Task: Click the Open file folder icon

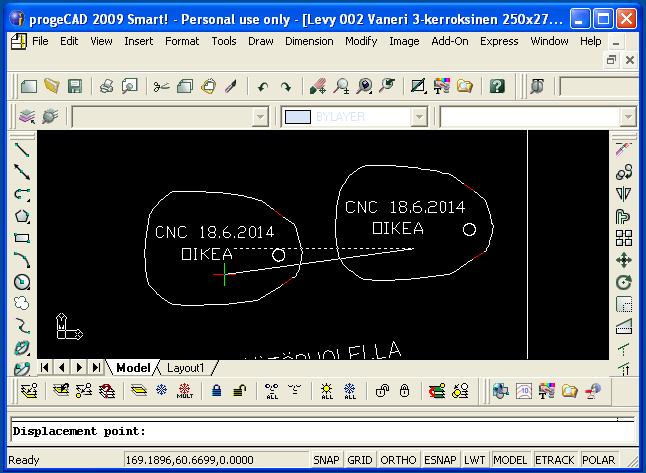Action: (51, 87)
